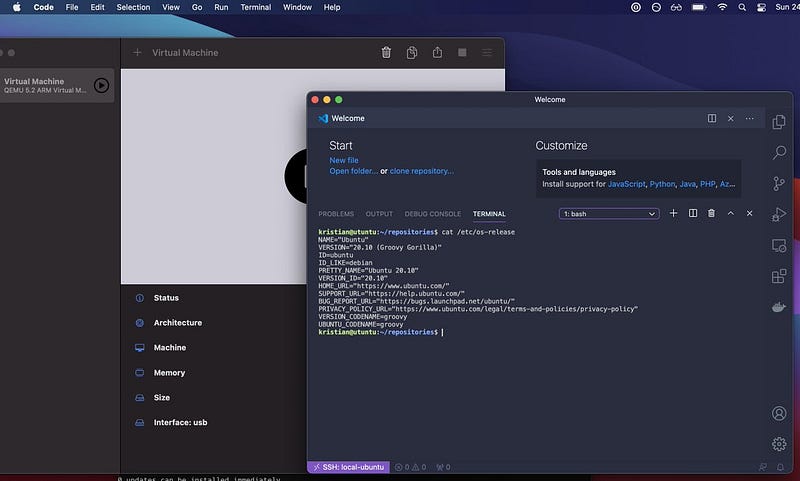Kill the terminal with trash icon
The height and width of the screenshot is (481, 800).
(x=711, y=213)
